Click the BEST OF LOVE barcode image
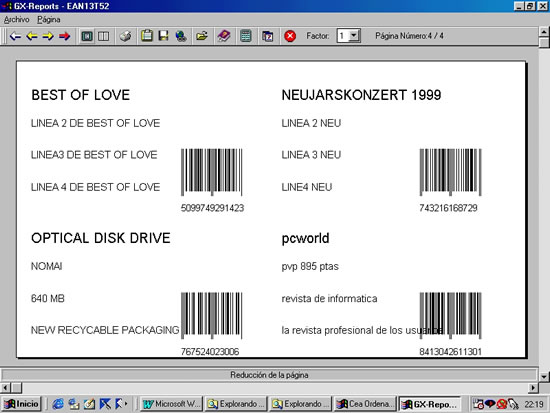 (212, 172)
